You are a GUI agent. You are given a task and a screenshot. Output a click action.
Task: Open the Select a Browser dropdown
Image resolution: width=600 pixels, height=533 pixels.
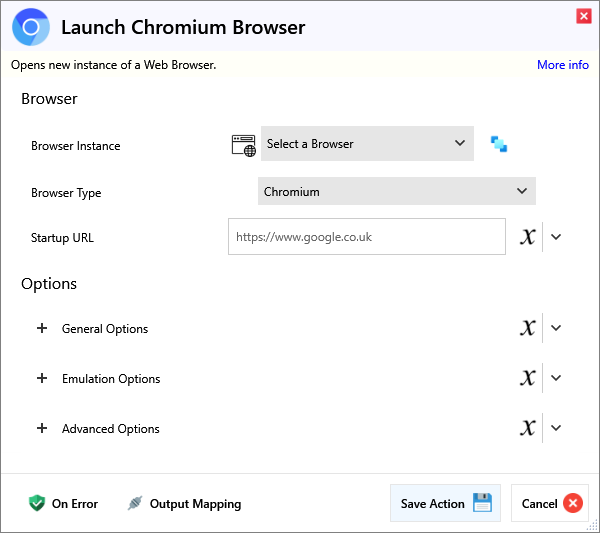point(367,144)
